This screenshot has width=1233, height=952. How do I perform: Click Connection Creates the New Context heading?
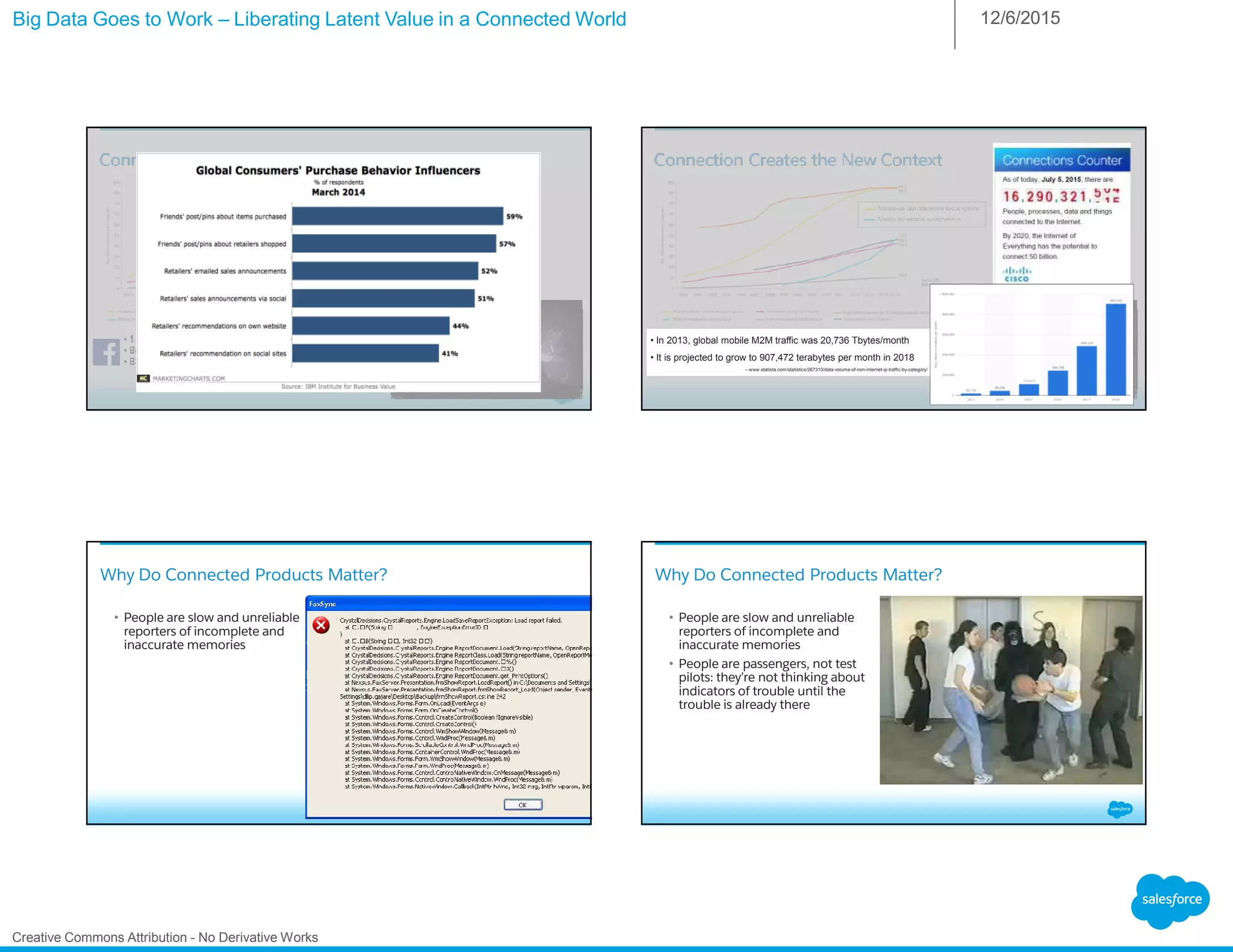(798, 160)
